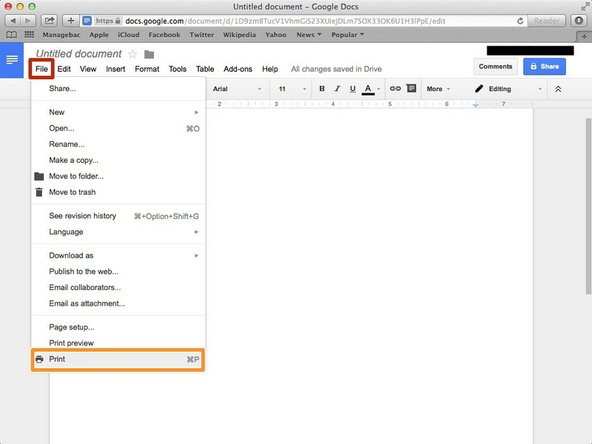Select Print preview
This screenshot has width=592, height=444.
pyautogui.click(x=118, y=343)
